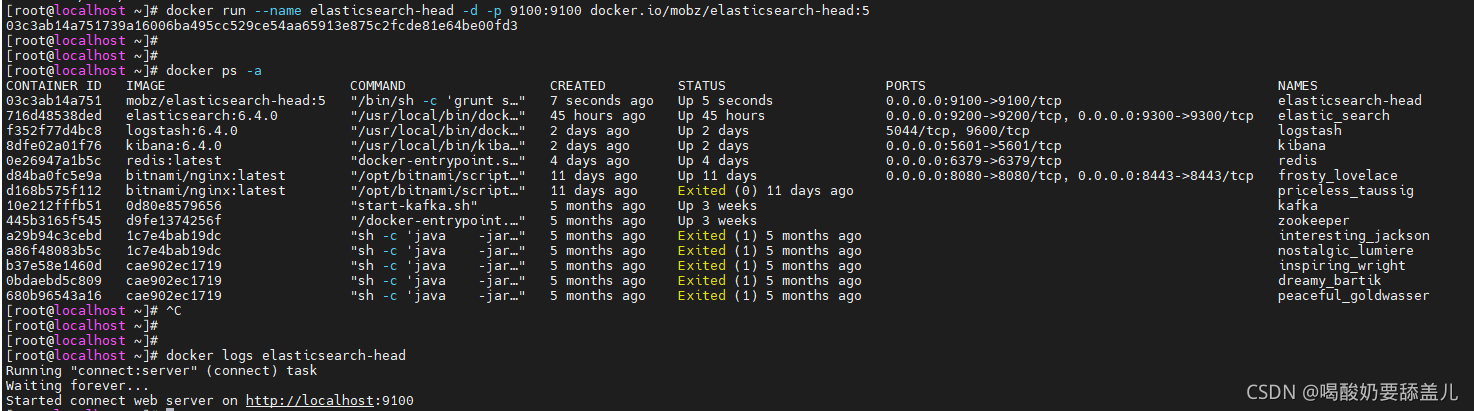Click container name interesting_jackson
Image resolution: width=1474 pixels, height=411 pixels.
point(1354,236)
